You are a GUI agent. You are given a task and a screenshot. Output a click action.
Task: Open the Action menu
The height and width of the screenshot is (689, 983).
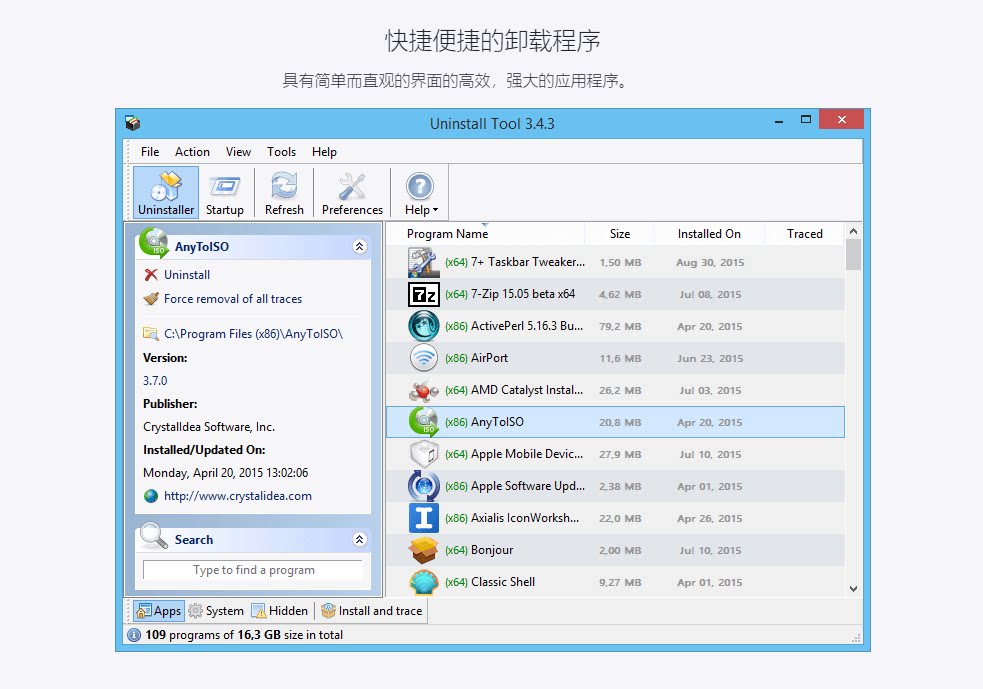[192, 152]
